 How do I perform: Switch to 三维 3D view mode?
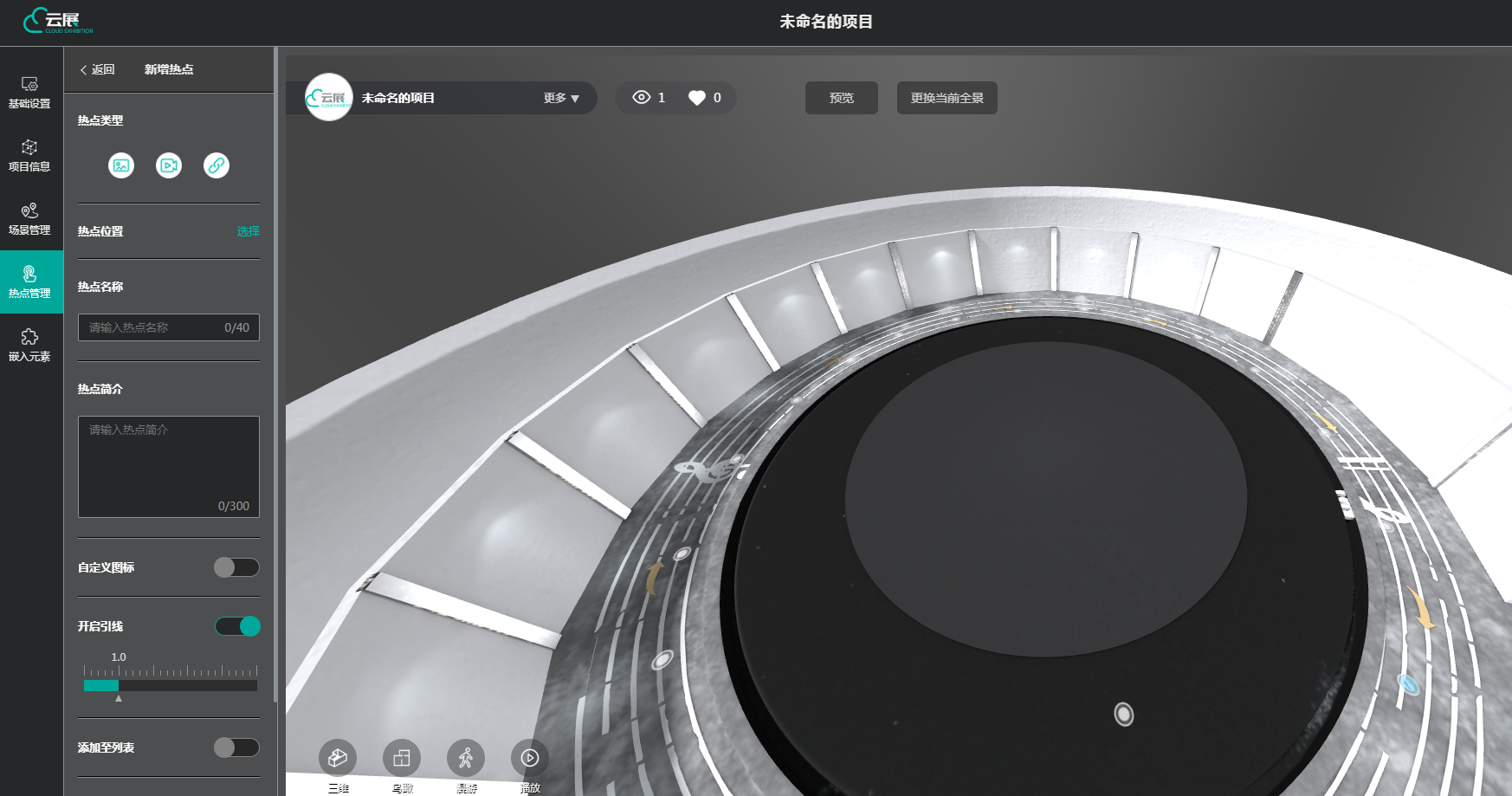point(338,759)
